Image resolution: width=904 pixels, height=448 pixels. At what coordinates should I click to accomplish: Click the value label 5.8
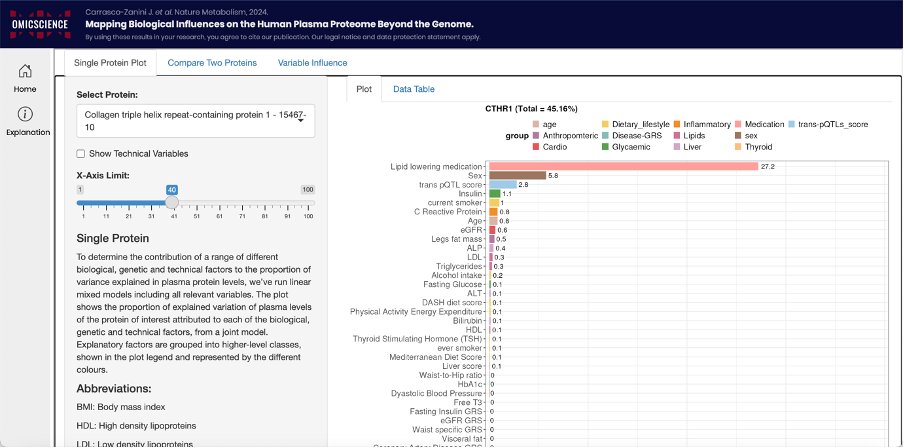552,175
